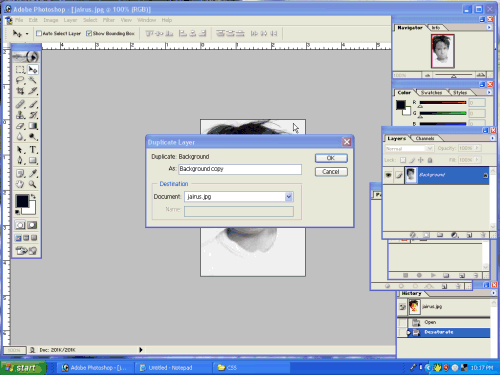Click the Adobe Photoshop taskbar button

96,368
